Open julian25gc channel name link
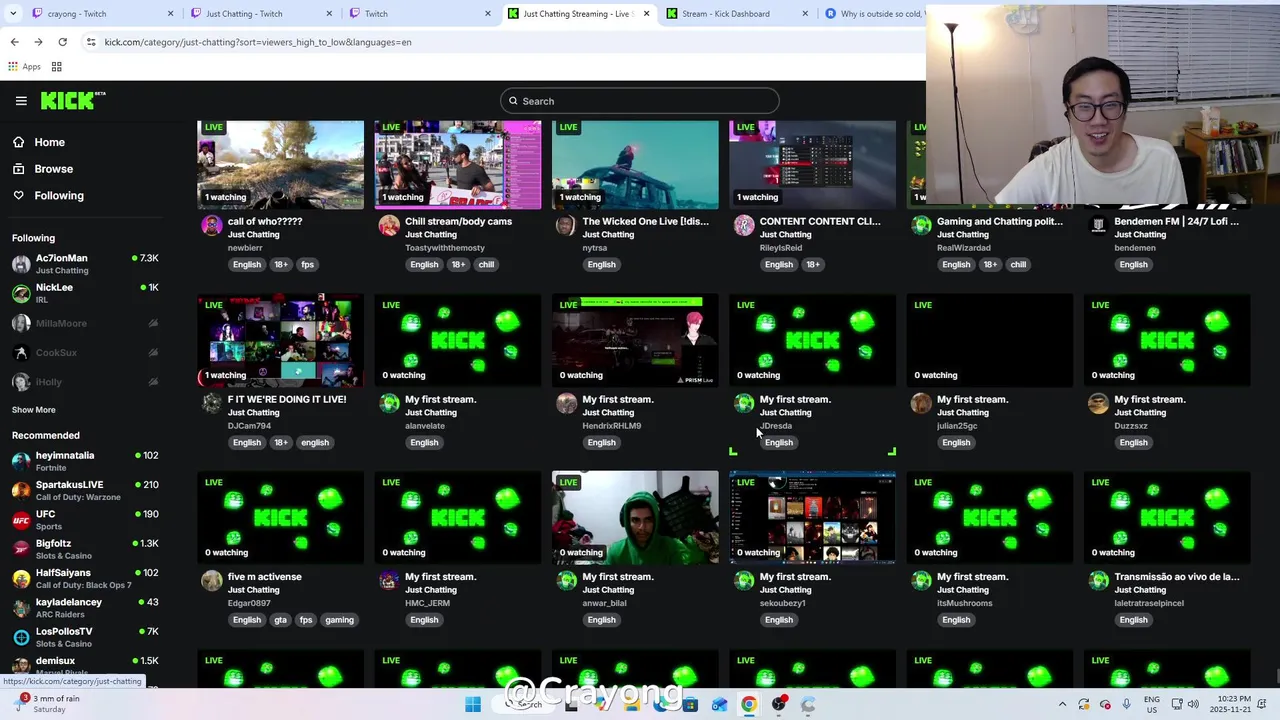1280x720 pixels. point(957,426)
